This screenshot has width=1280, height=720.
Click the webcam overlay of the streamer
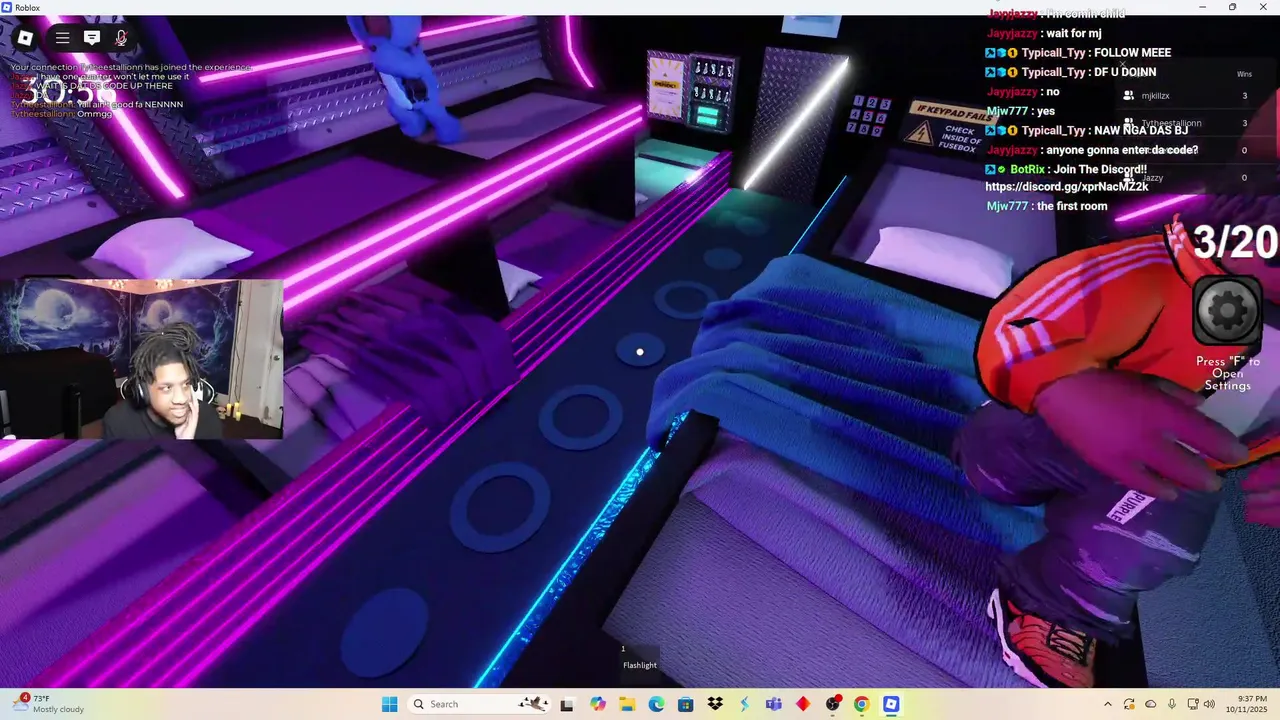[x=141, y=359]
